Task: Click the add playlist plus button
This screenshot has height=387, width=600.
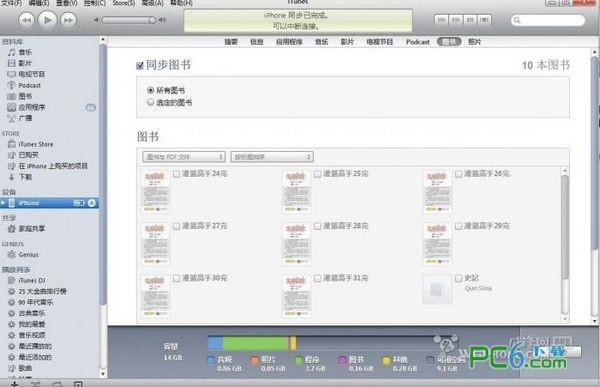Action: [x=14, y=384]
